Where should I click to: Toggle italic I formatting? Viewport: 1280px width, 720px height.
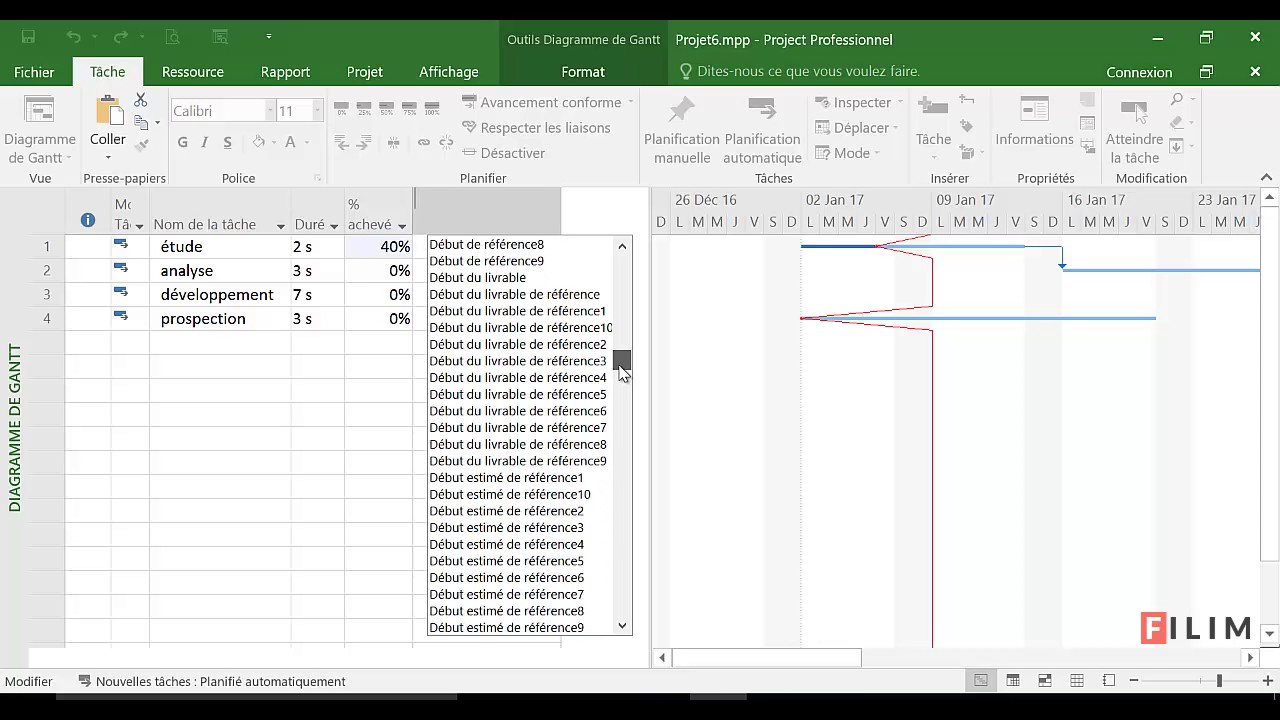tap(205, 143)
